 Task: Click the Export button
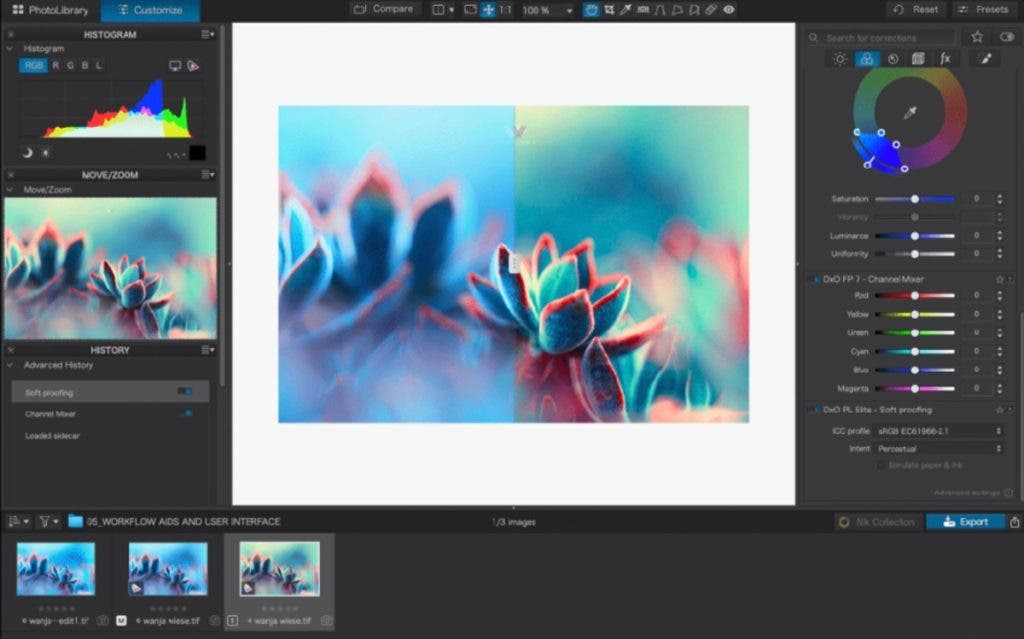pos(965,522)
